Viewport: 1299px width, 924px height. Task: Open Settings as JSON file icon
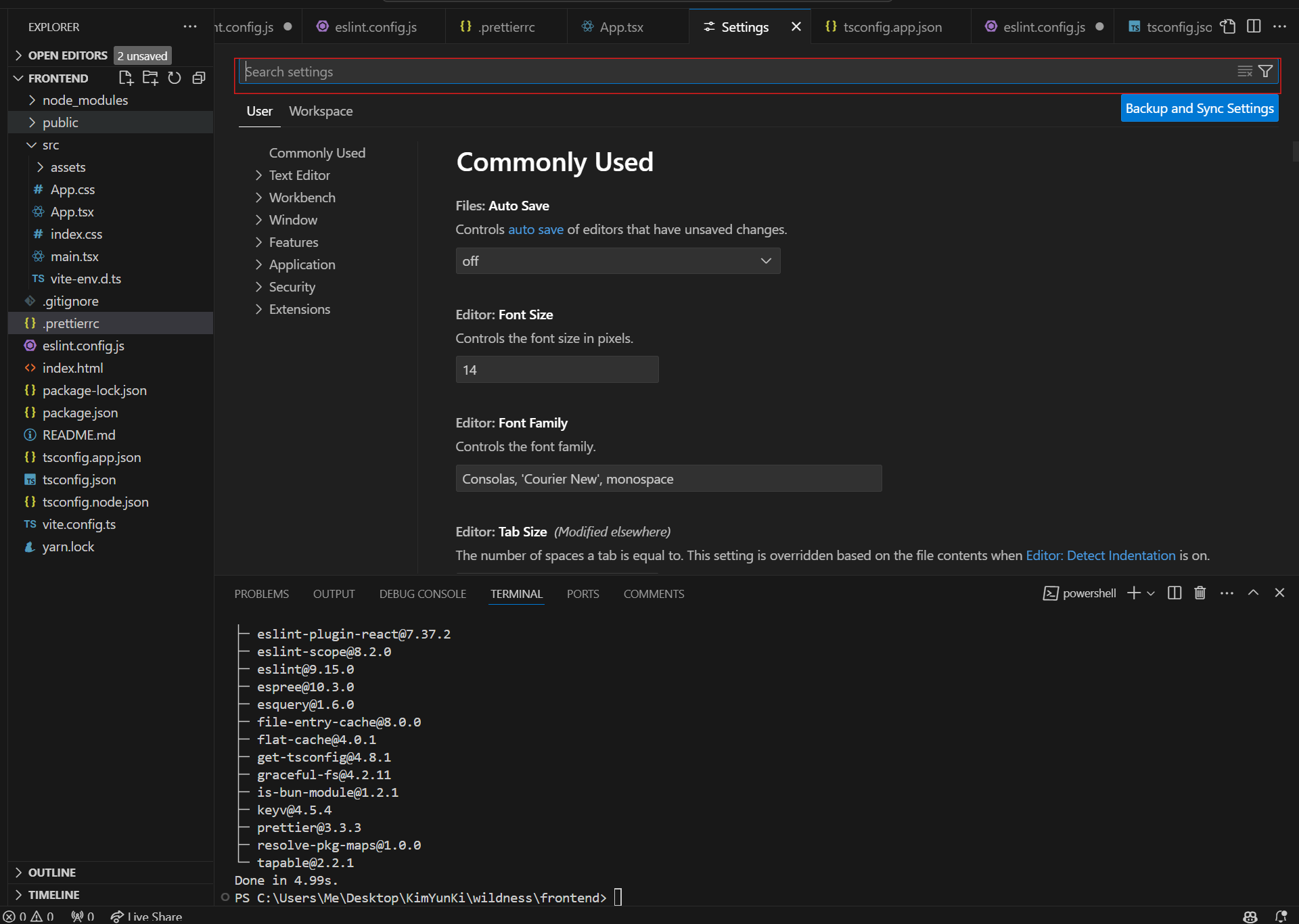pyautogui.click(x=1228, y=26)
